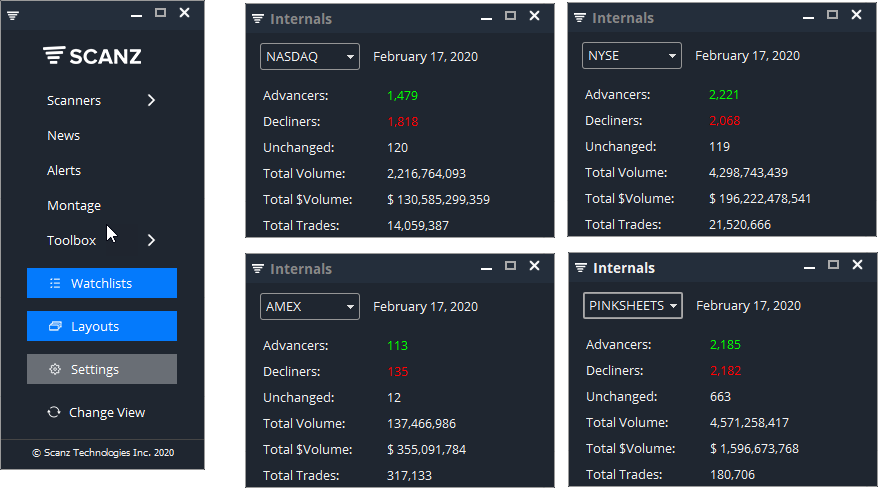Viewport: 879px width, 489px height.
Task: Click NASDAQ total trades 14,059,387
Action: point(418,226)
